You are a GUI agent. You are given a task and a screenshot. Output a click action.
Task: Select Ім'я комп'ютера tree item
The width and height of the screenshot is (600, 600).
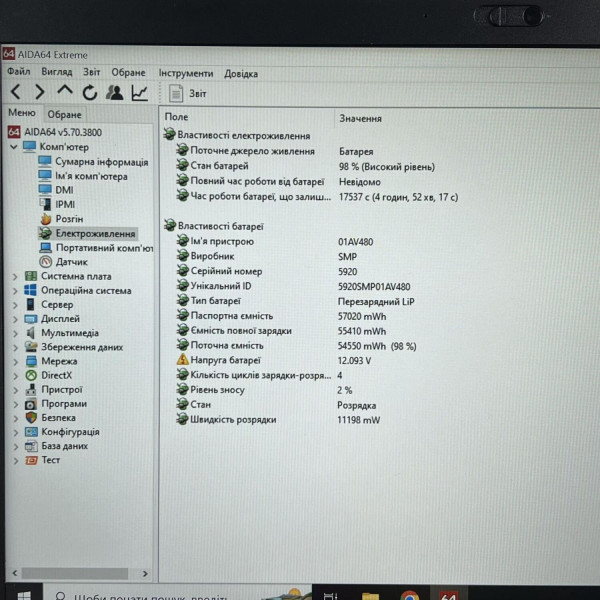coord(83,176)
